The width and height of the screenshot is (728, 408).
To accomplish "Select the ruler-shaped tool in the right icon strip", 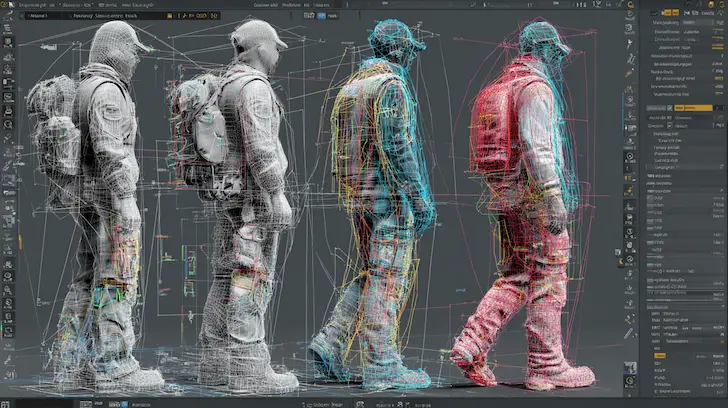I will point(629,333).
